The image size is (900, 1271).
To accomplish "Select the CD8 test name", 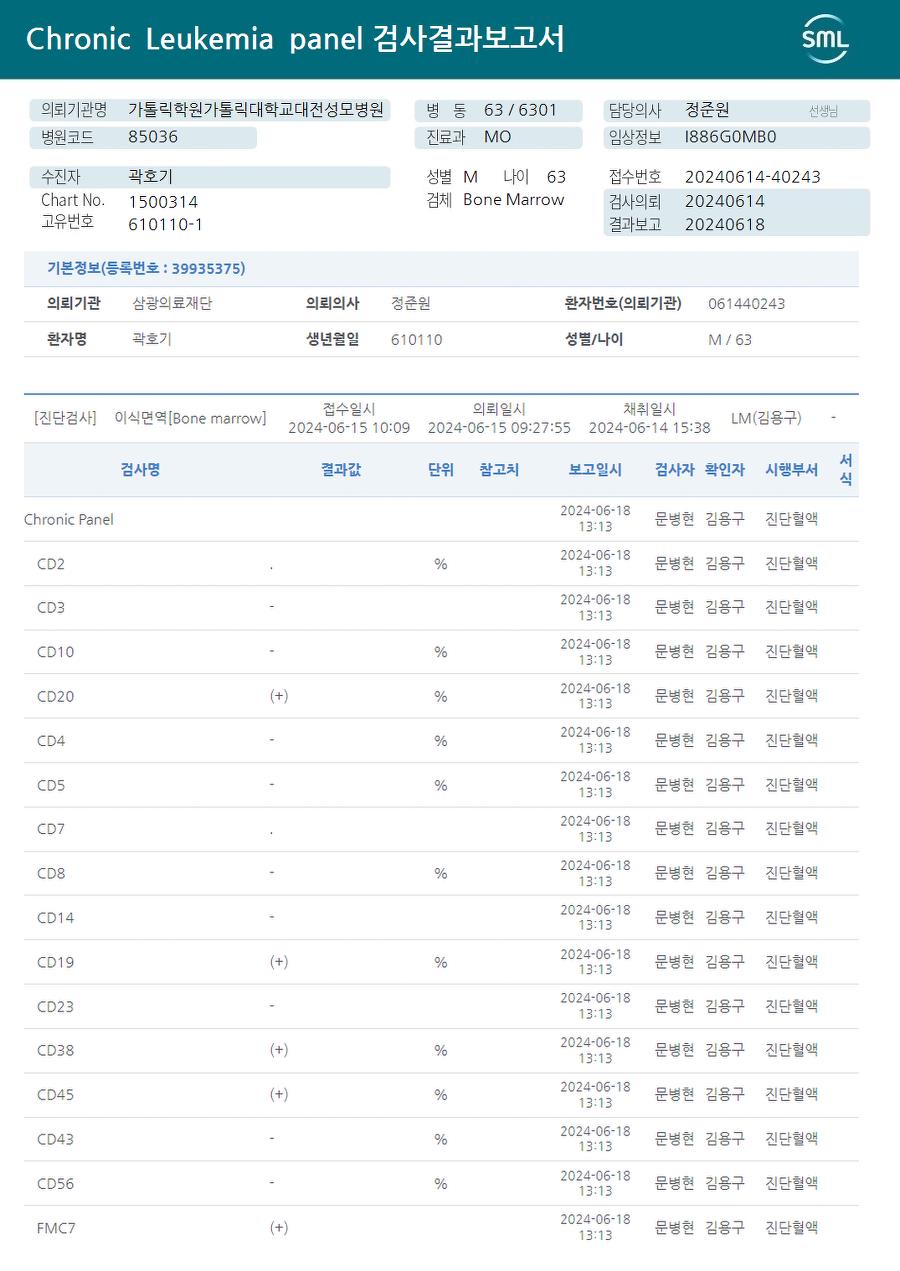I will coord(51,873).
